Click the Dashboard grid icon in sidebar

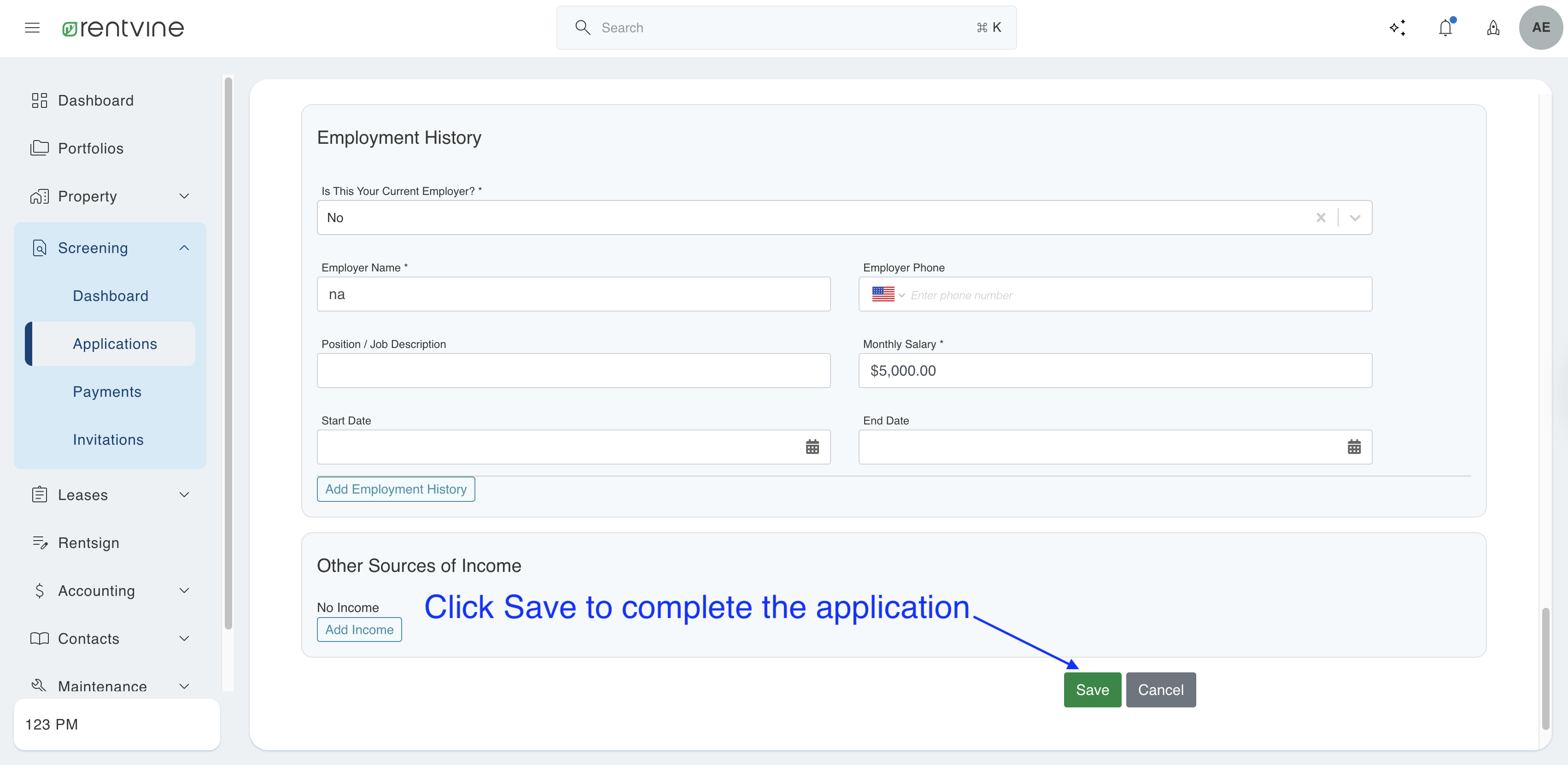(x=40, y=100)
